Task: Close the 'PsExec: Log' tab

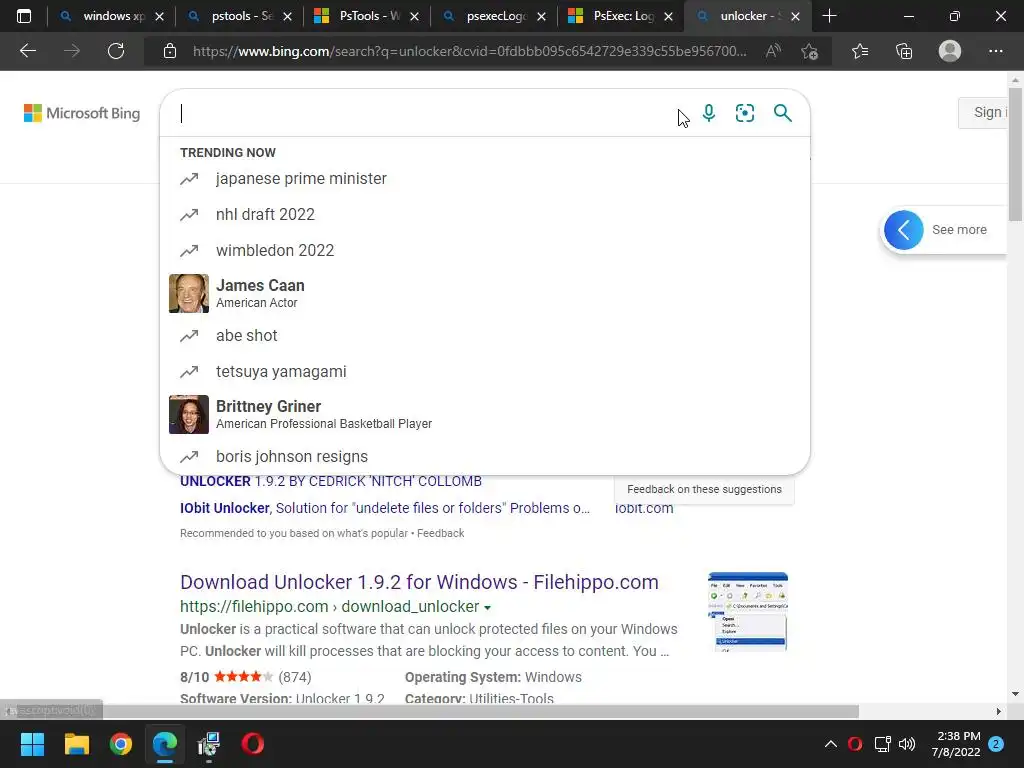Action: [668, 16]
